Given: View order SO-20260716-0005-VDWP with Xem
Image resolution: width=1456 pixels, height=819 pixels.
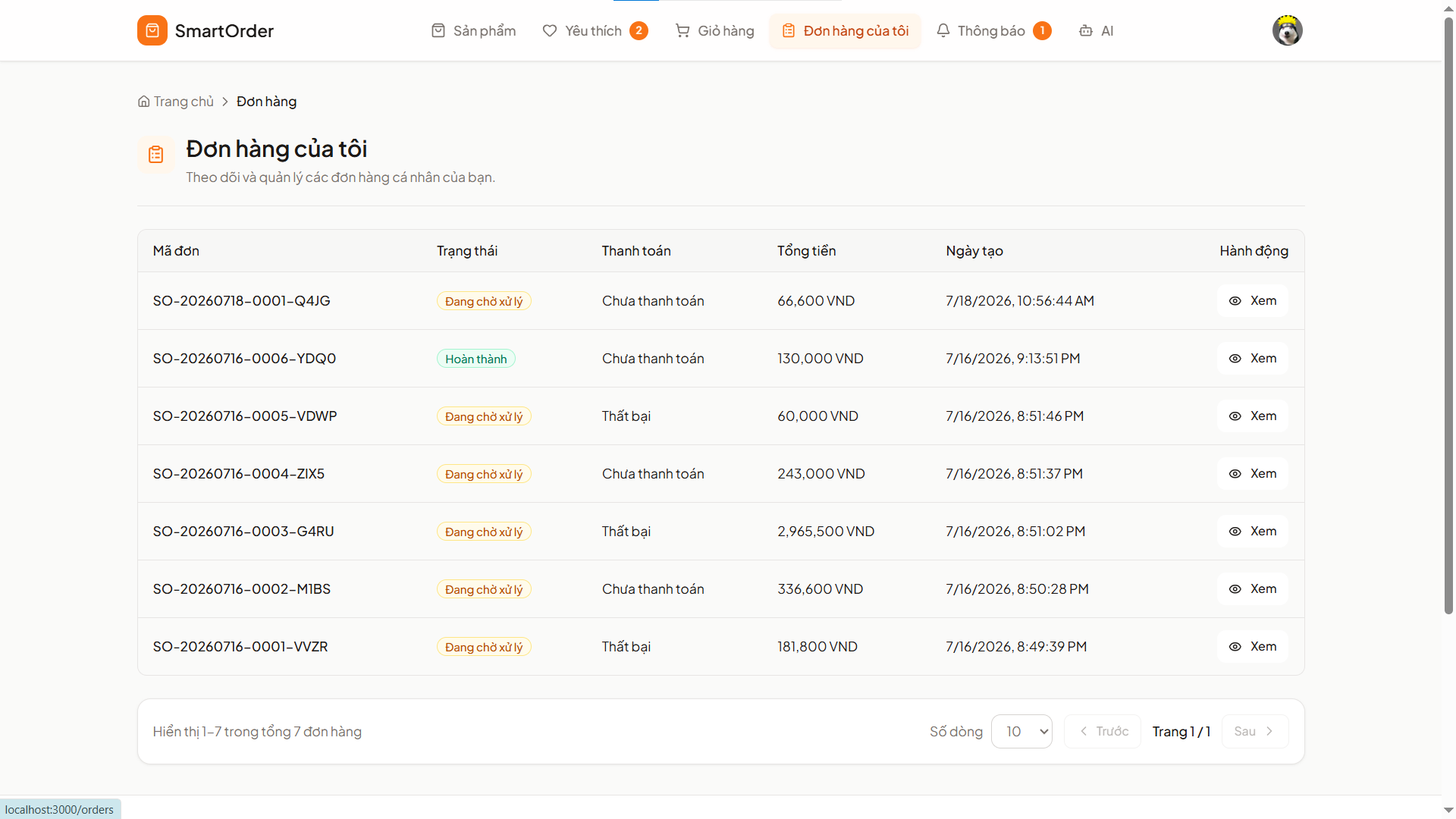Looking at the screenshot, I should pyautogui.click(x=1253, y=416).
